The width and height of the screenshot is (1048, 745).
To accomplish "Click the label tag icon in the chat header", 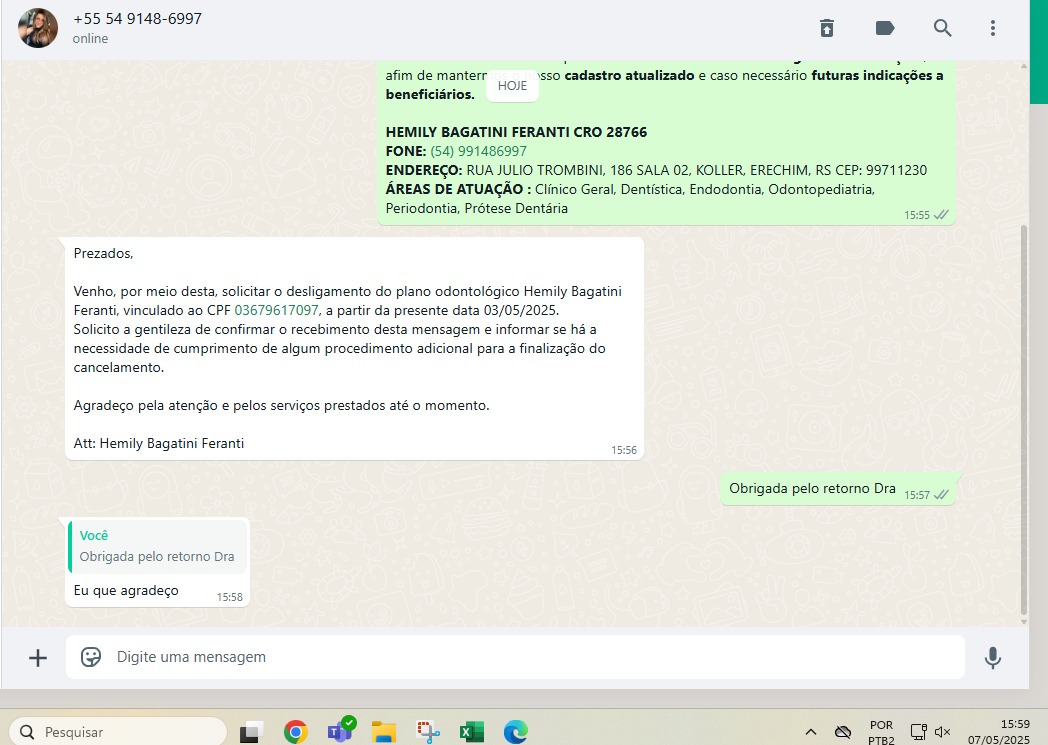I will [x=884, y=28].
